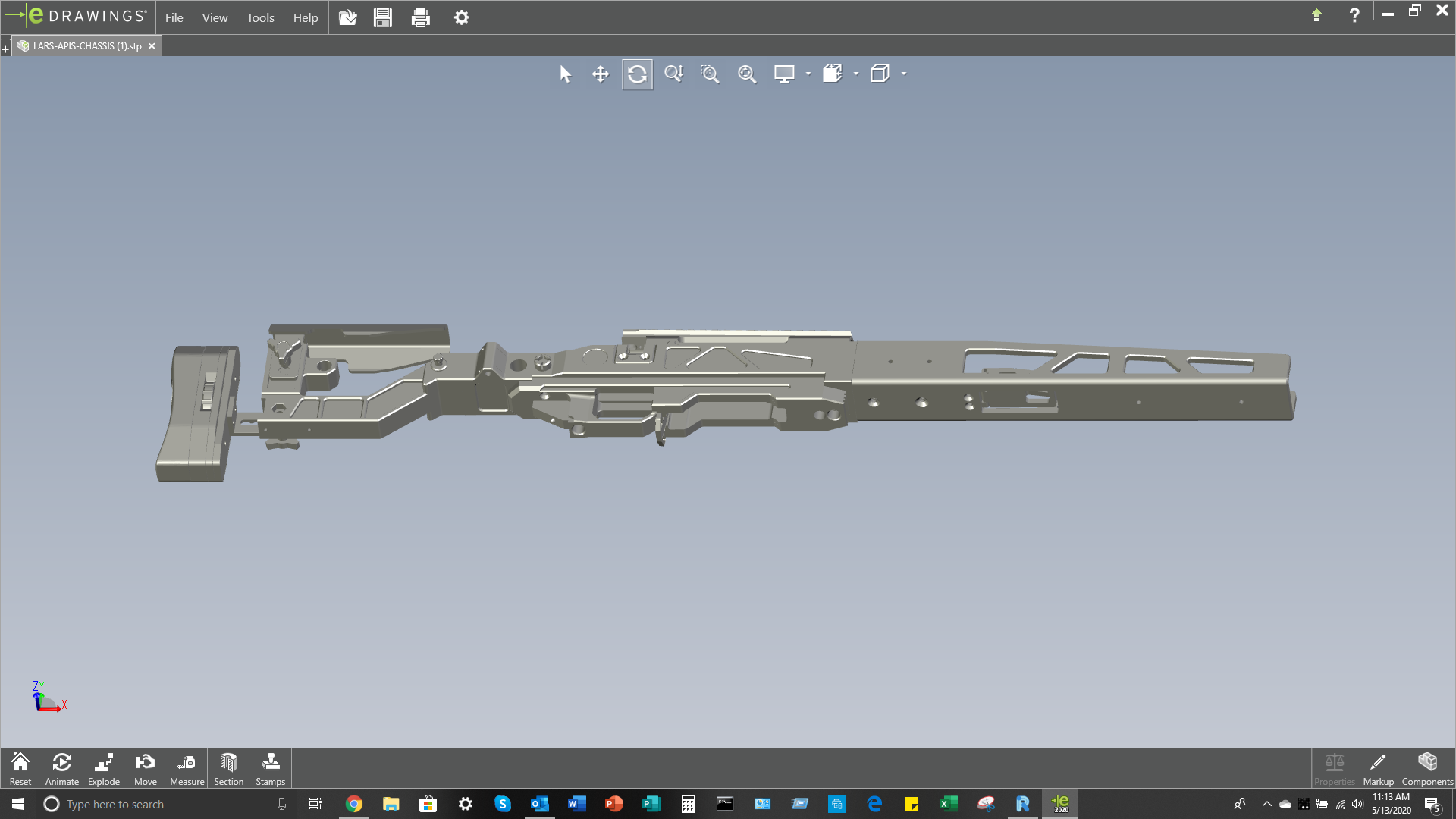
Task: Click the Animate button
Action: 62,768
